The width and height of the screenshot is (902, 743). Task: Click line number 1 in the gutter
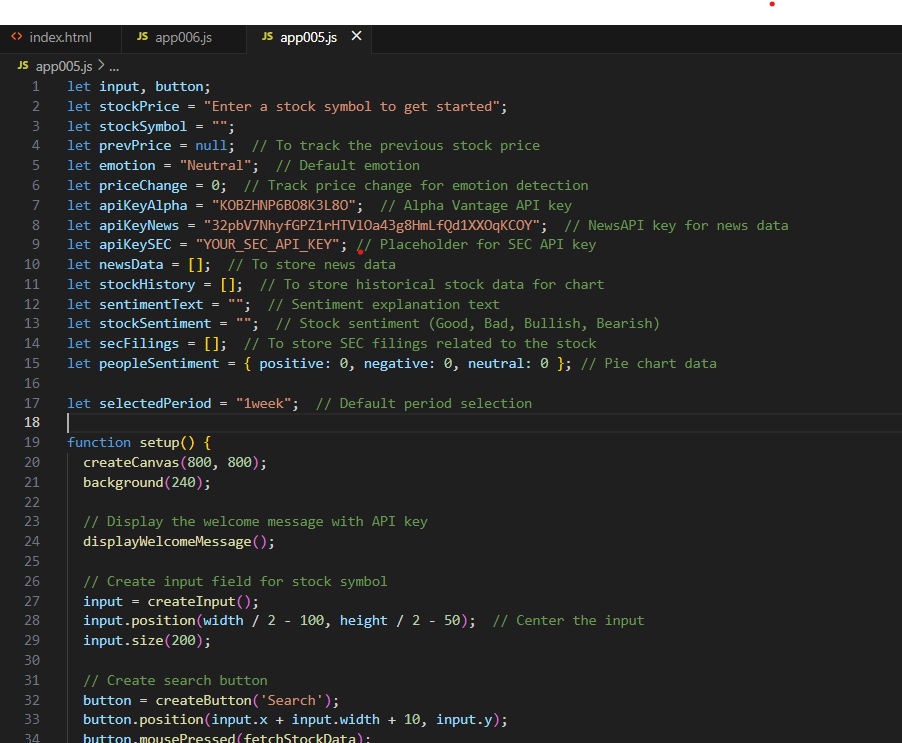(x=36, y=87)
